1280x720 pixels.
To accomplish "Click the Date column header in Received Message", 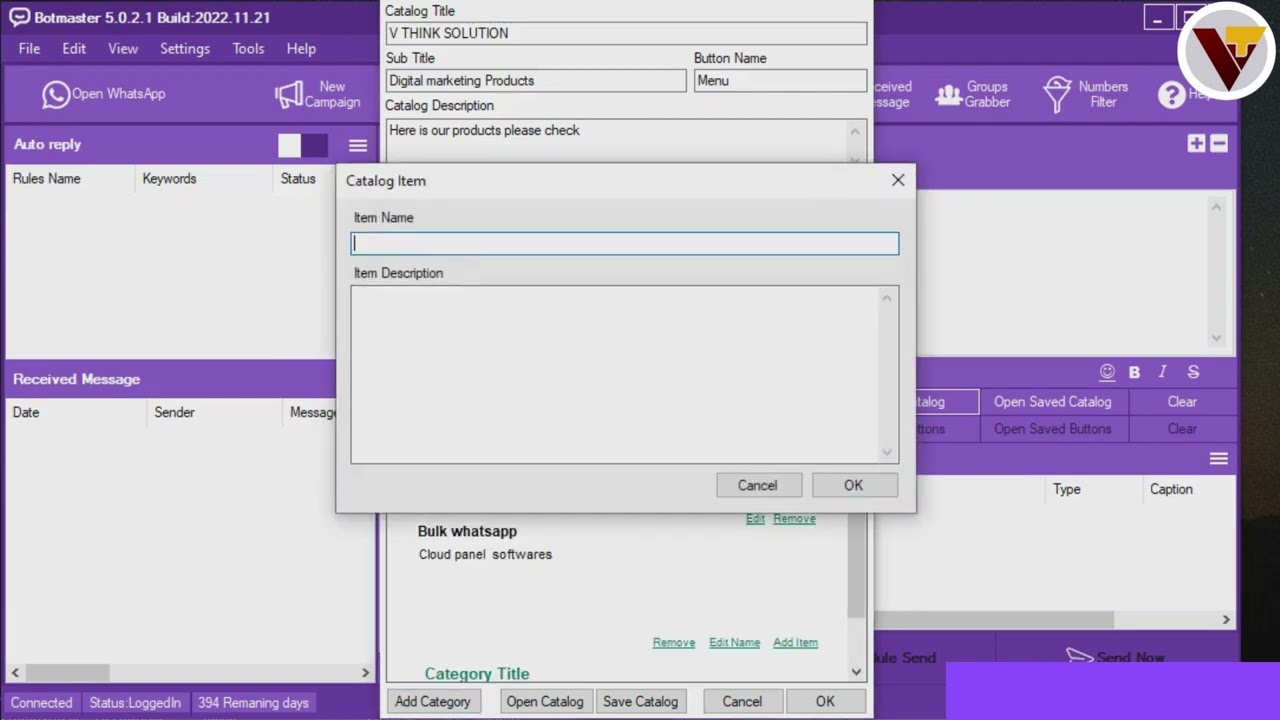I will [26, 412].
